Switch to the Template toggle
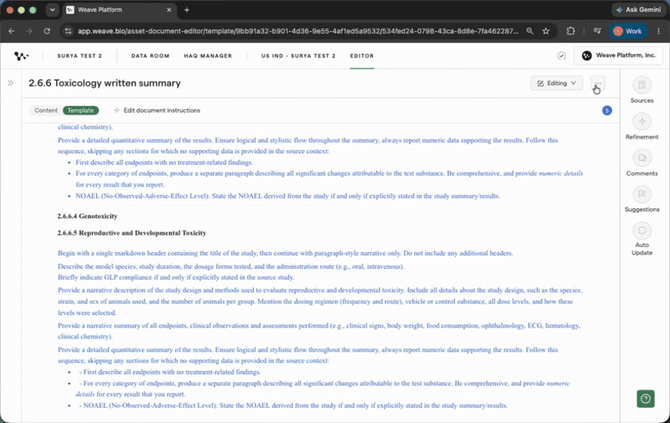The width and height of the screenshot is (670, 423). coord(81,110)
